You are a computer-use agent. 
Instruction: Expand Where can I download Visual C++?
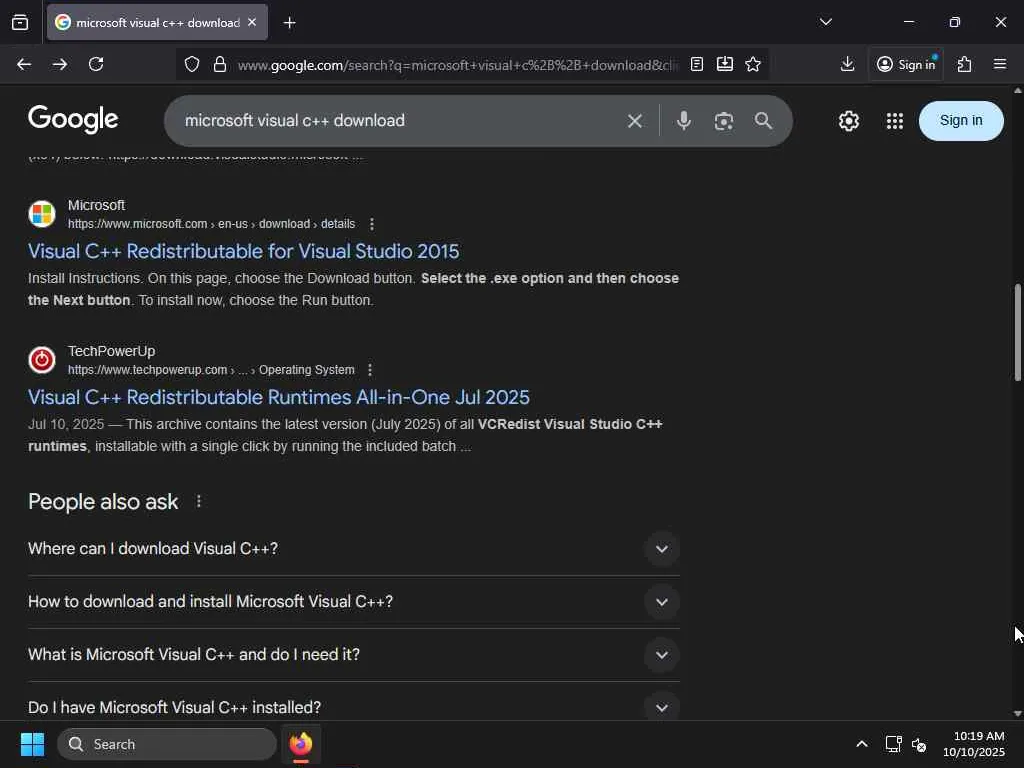pos(354,549)
